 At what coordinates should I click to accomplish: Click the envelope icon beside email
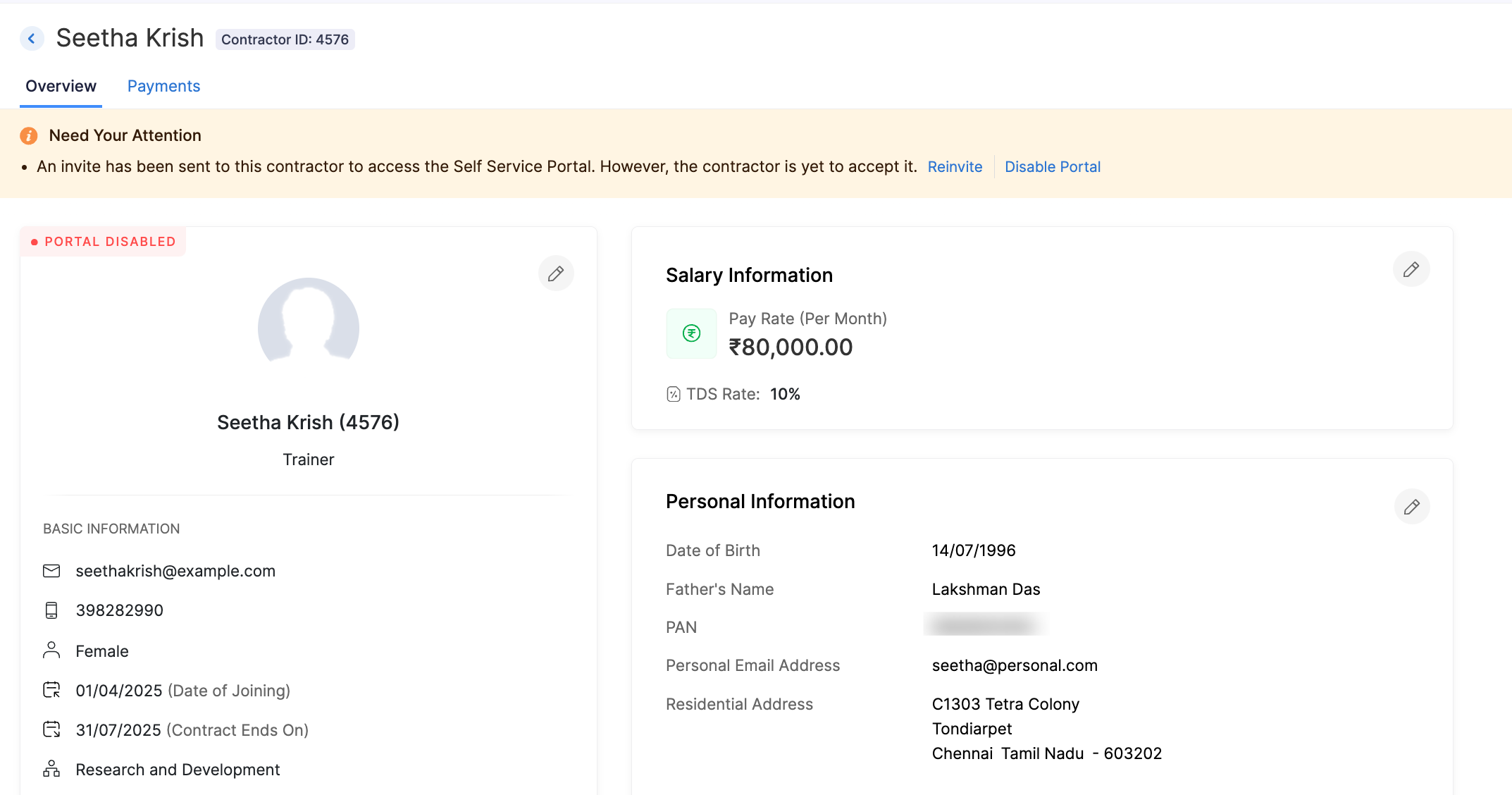[51, 571]
